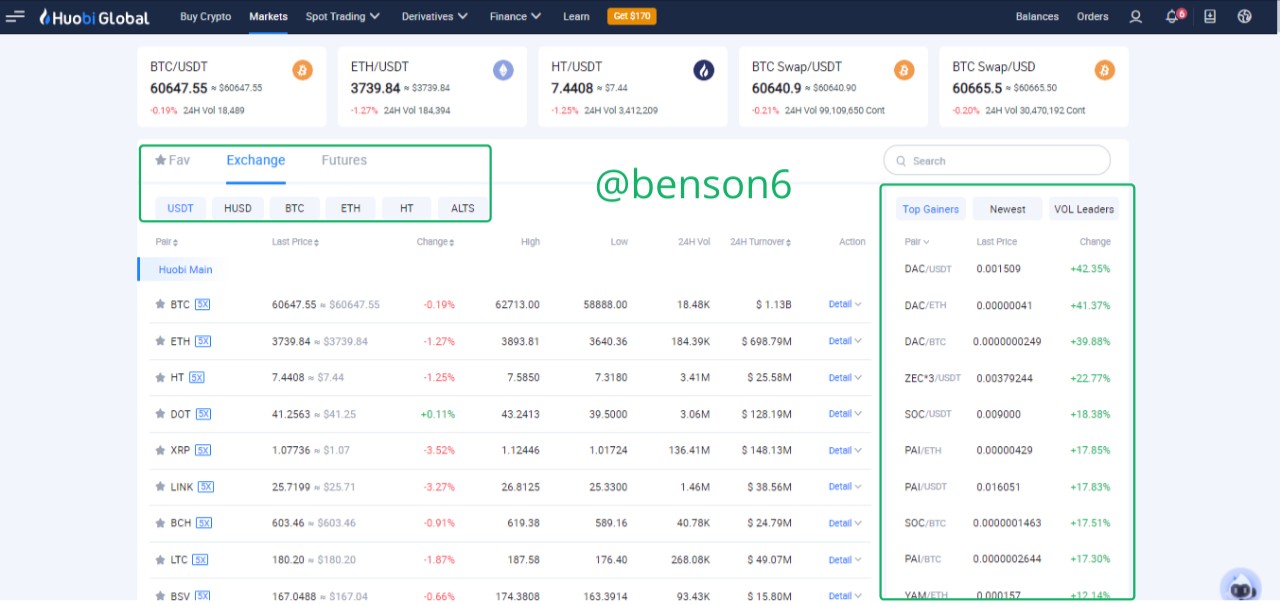
Task: Expand Detail for the BCH row
Action: pos(845,523)
